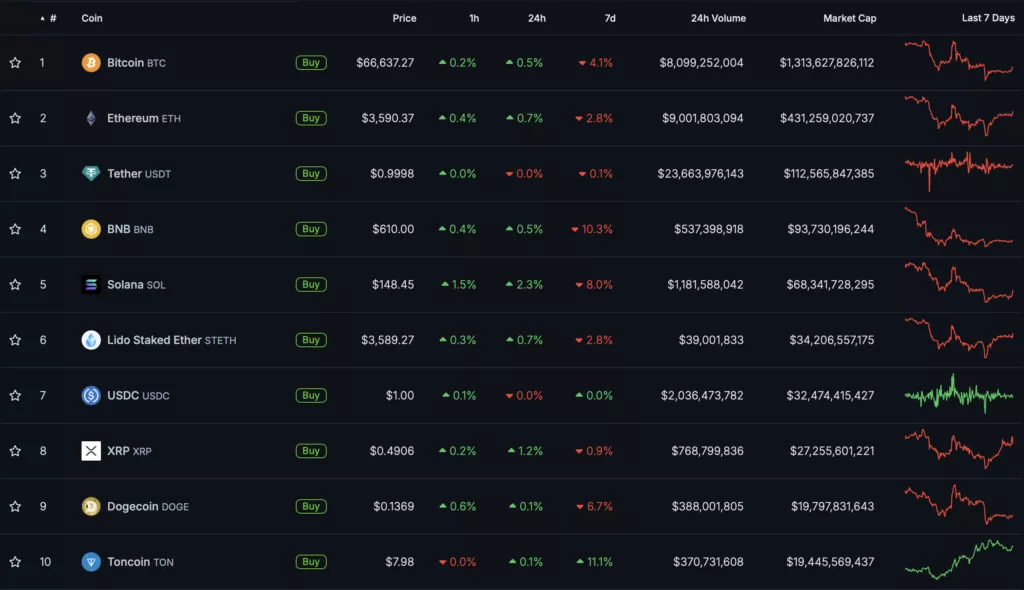This screenshot has height=590, width=1024.
Task: Click the Lido Staked Ether logo icon
Action: pos(91,340)
